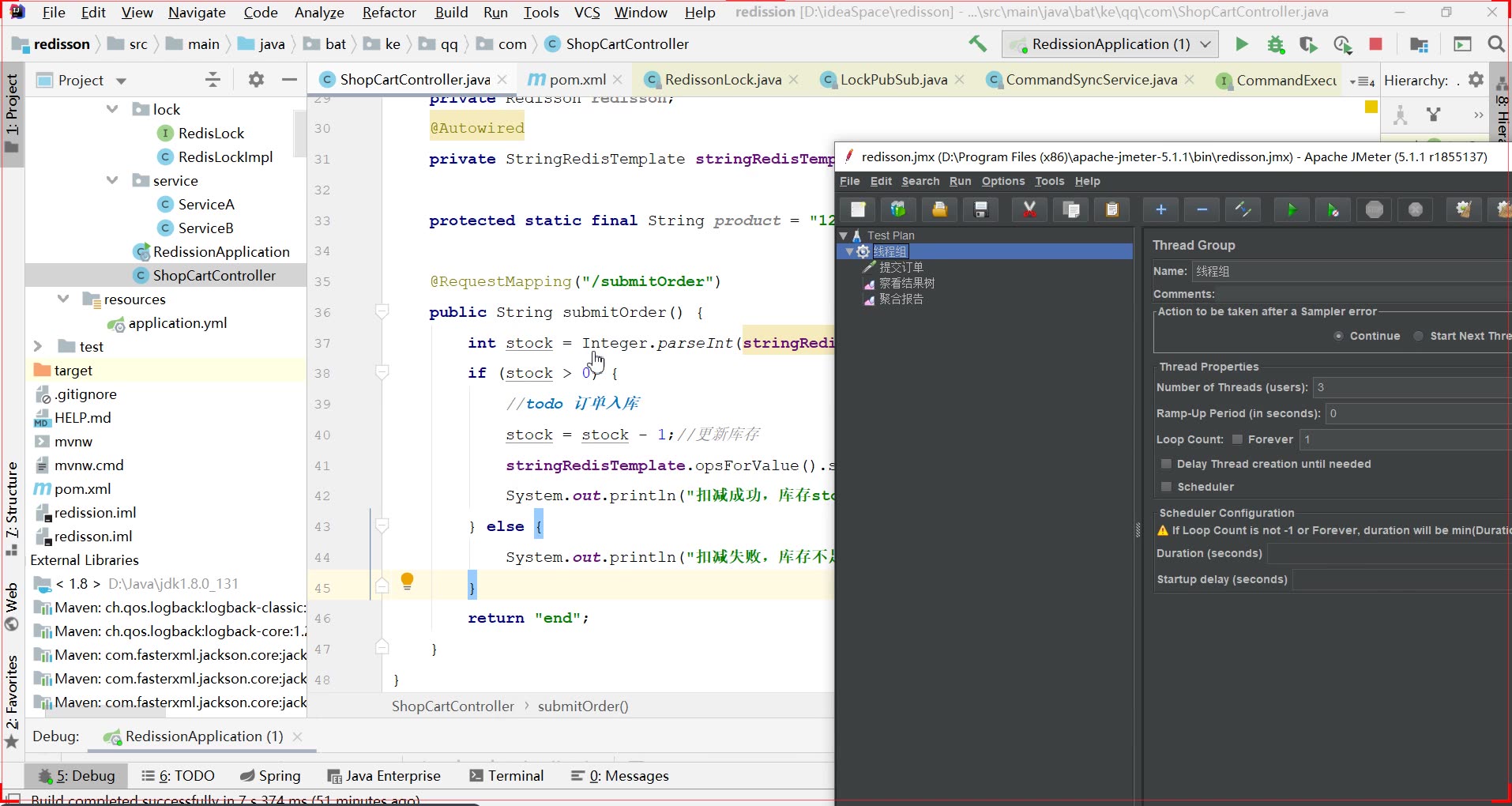Collapse the service folder

tap(112, 180)
